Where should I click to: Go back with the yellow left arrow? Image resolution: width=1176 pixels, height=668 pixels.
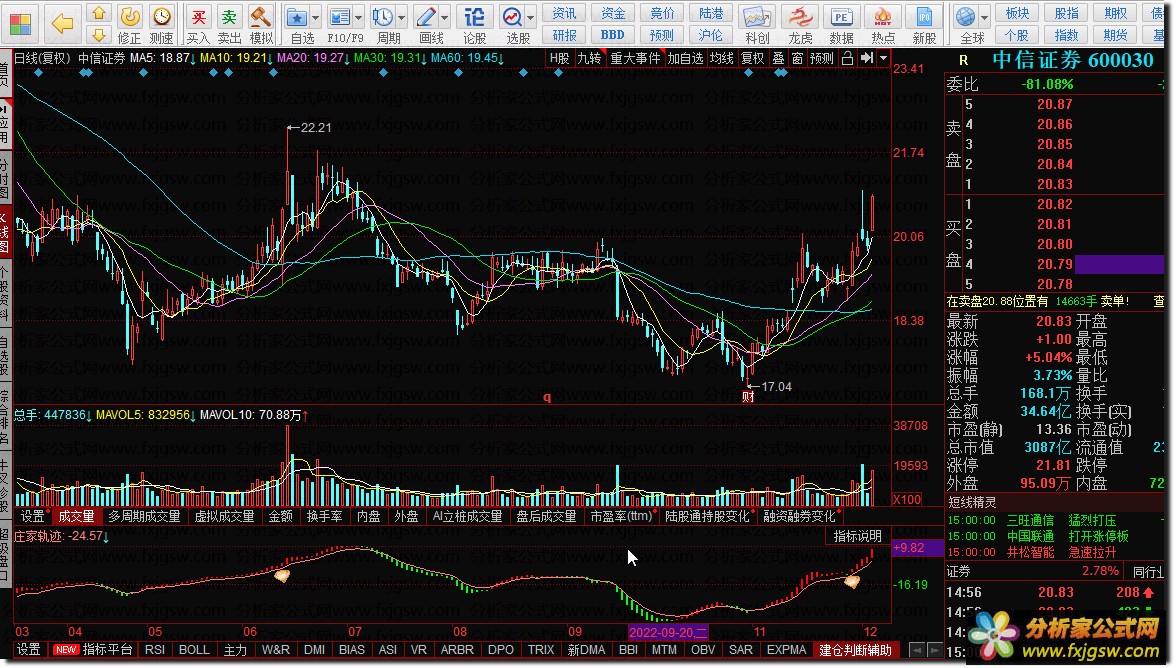(x=63, y=24)
